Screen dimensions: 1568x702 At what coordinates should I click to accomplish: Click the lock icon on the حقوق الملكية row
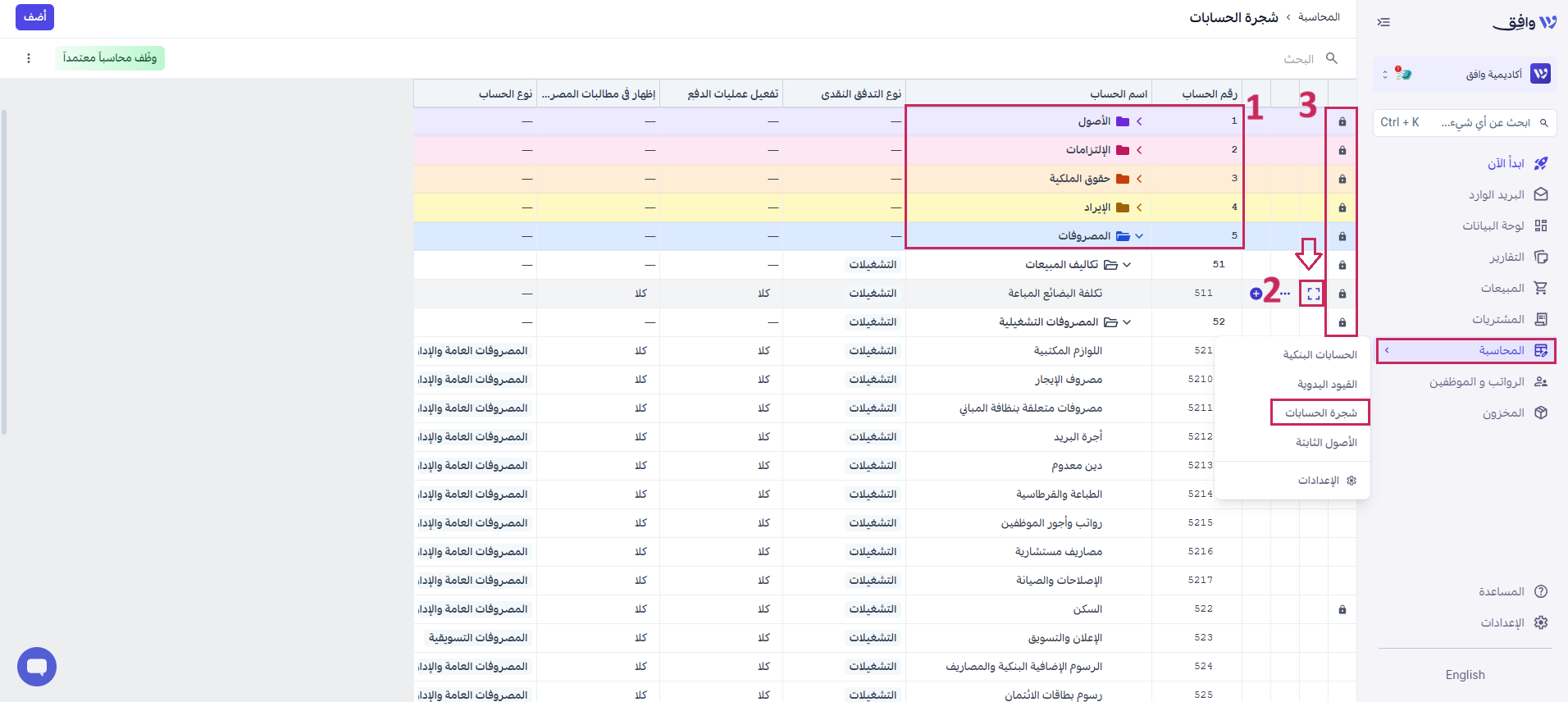(1342, 179)
